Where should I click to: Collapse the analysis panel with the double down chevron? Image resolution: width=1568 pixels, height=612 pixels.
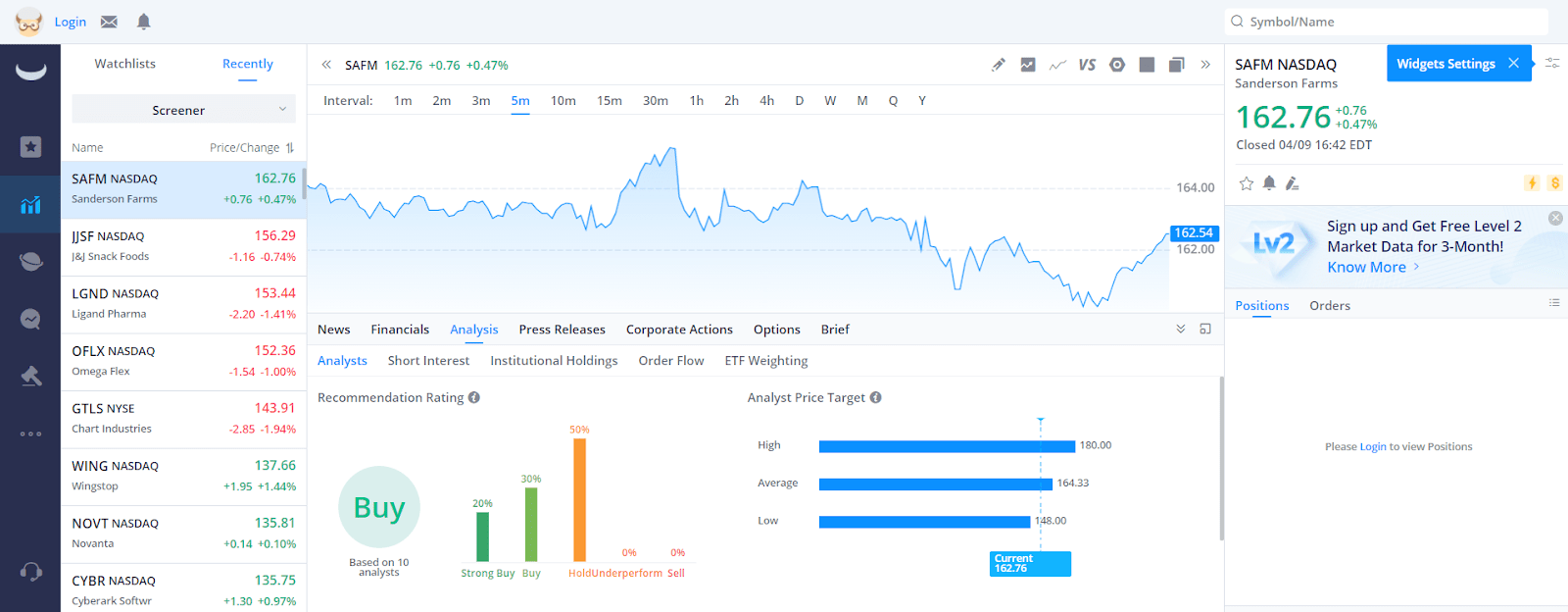(x=1181, y=330)
